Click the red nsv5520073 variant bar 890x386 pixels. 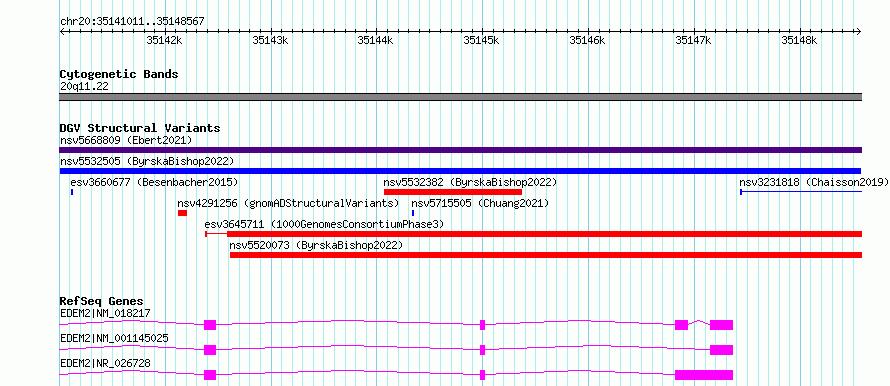[x=545, y=255]
